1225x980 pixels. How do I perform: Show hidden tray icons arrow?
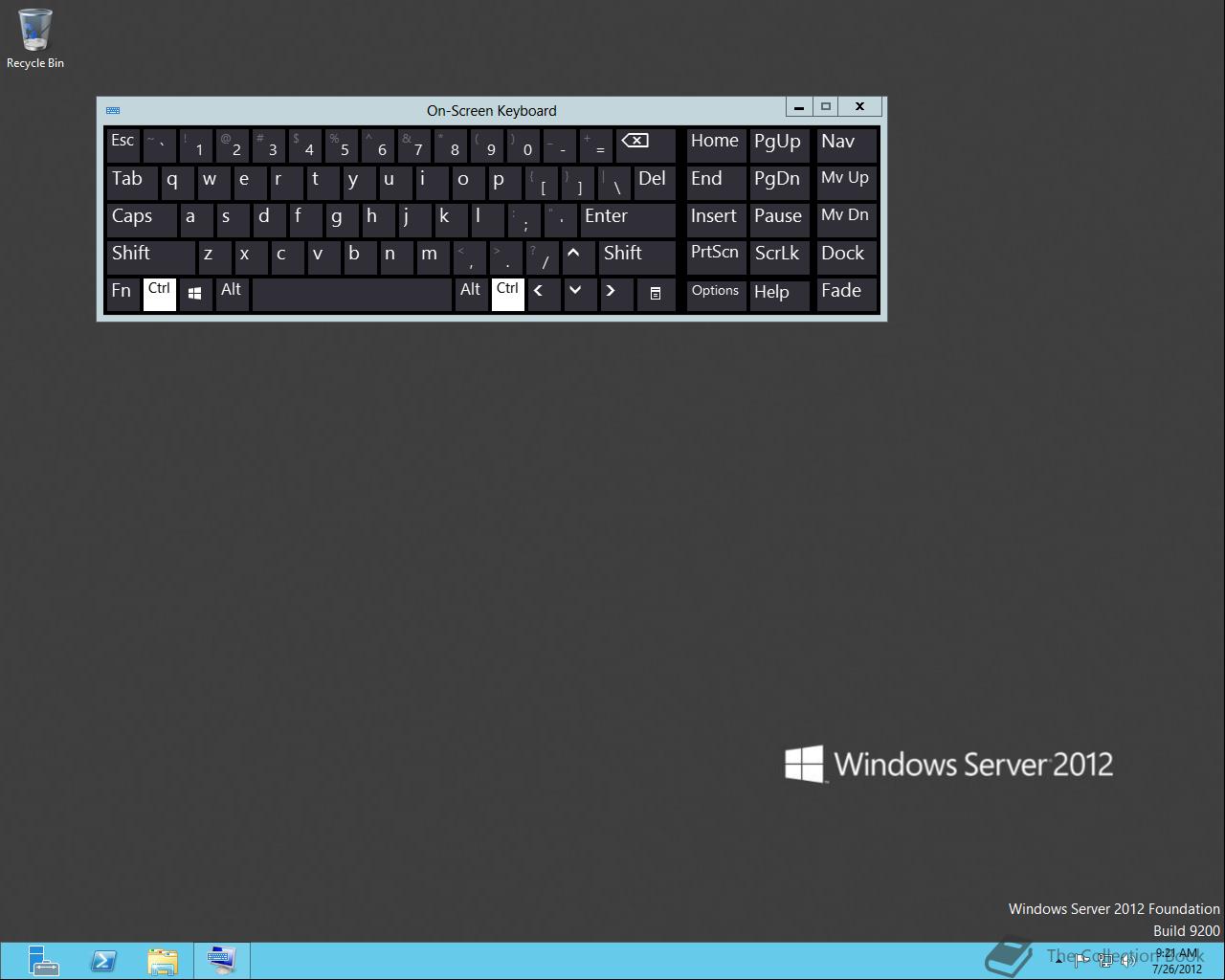pyautogui.click(x=1058, y=961)
